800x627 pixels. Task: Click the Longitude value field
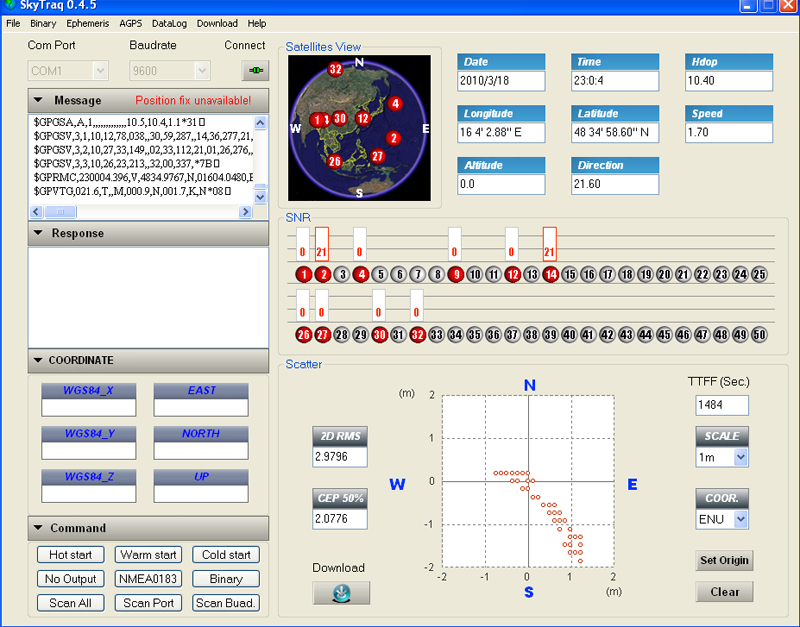pos(501,133)
